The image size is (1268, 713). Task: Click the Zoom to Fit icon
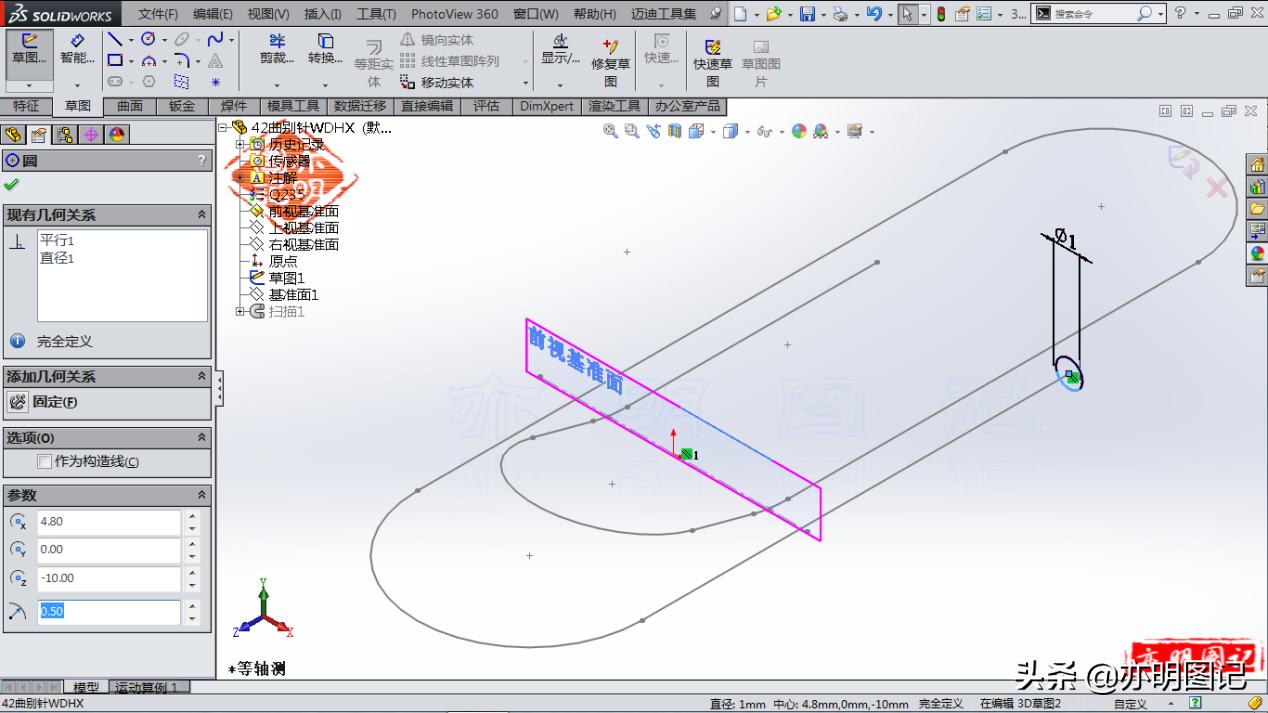611,131
